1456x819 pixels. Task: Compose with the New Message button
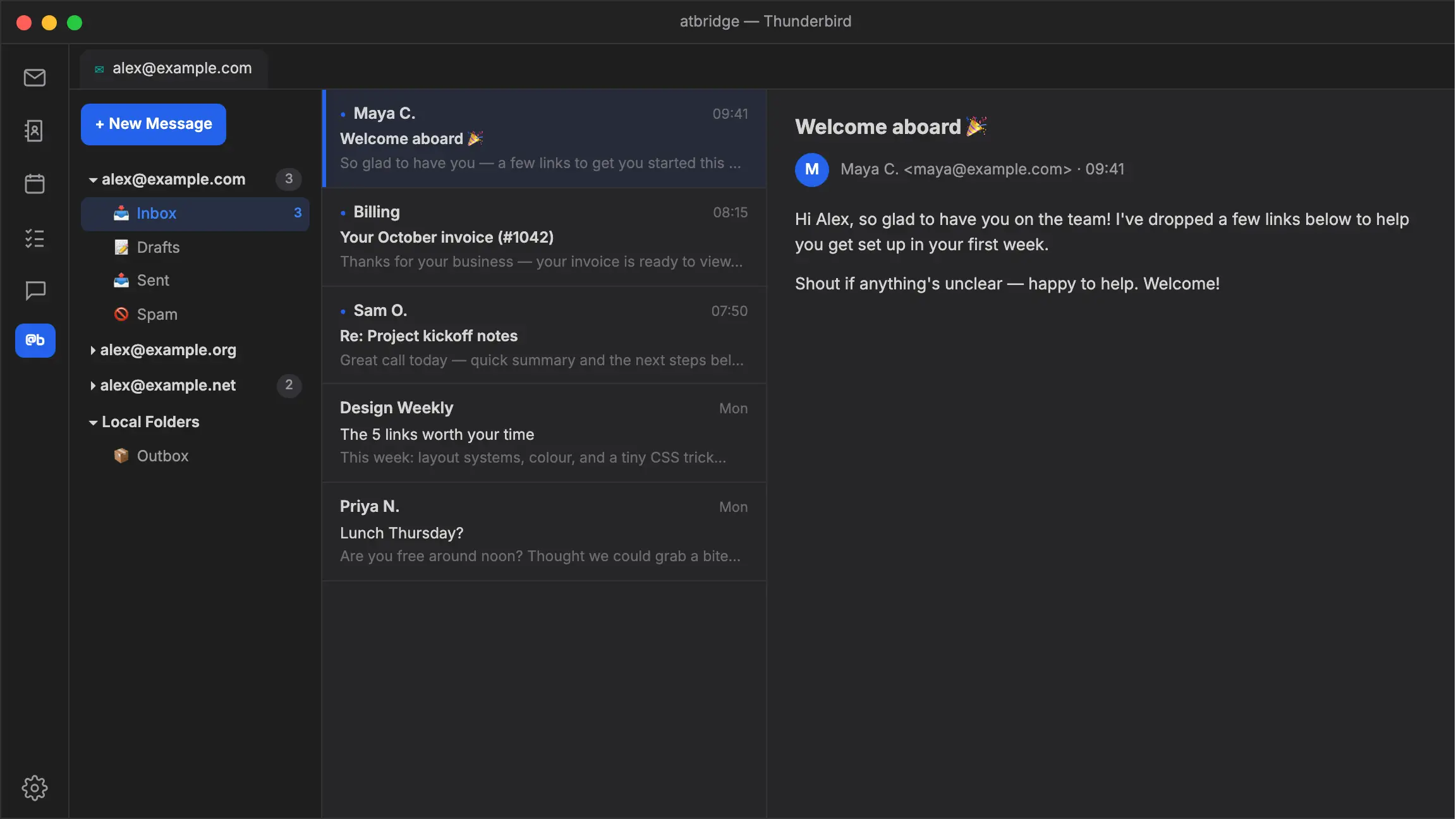[x=154, y=124]
